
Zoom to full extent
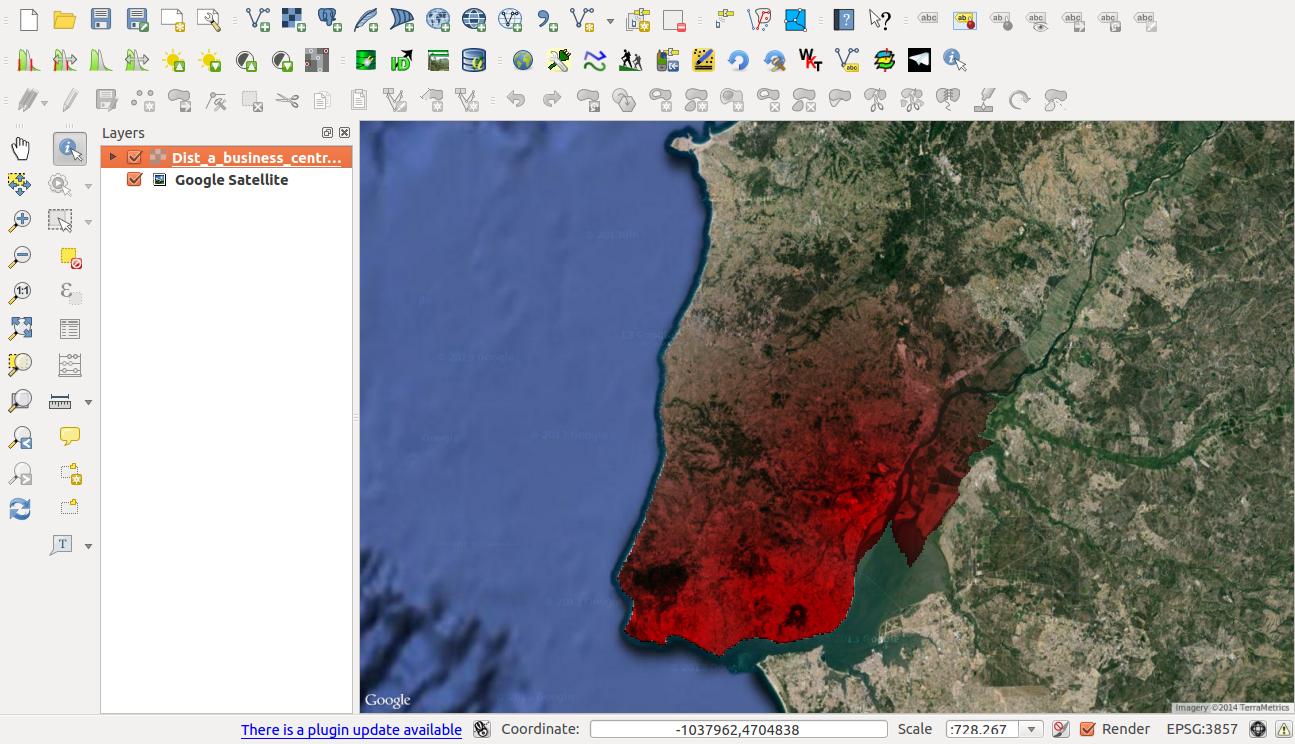pos(19,329)
